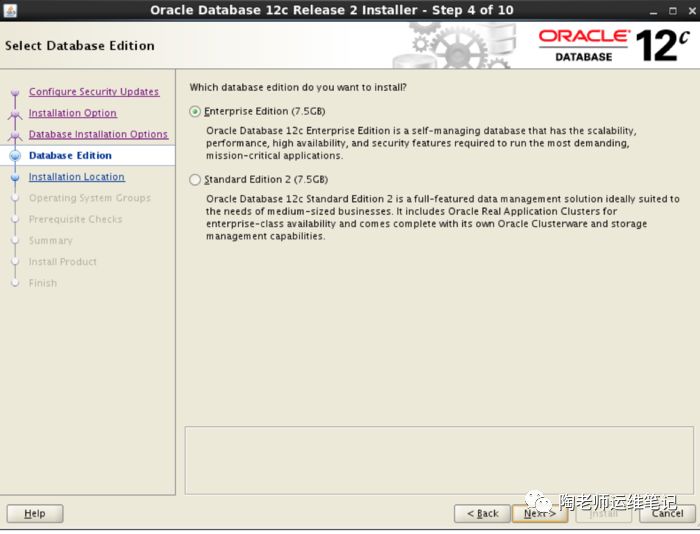Click the Installation Location step marker

[15, 177]
